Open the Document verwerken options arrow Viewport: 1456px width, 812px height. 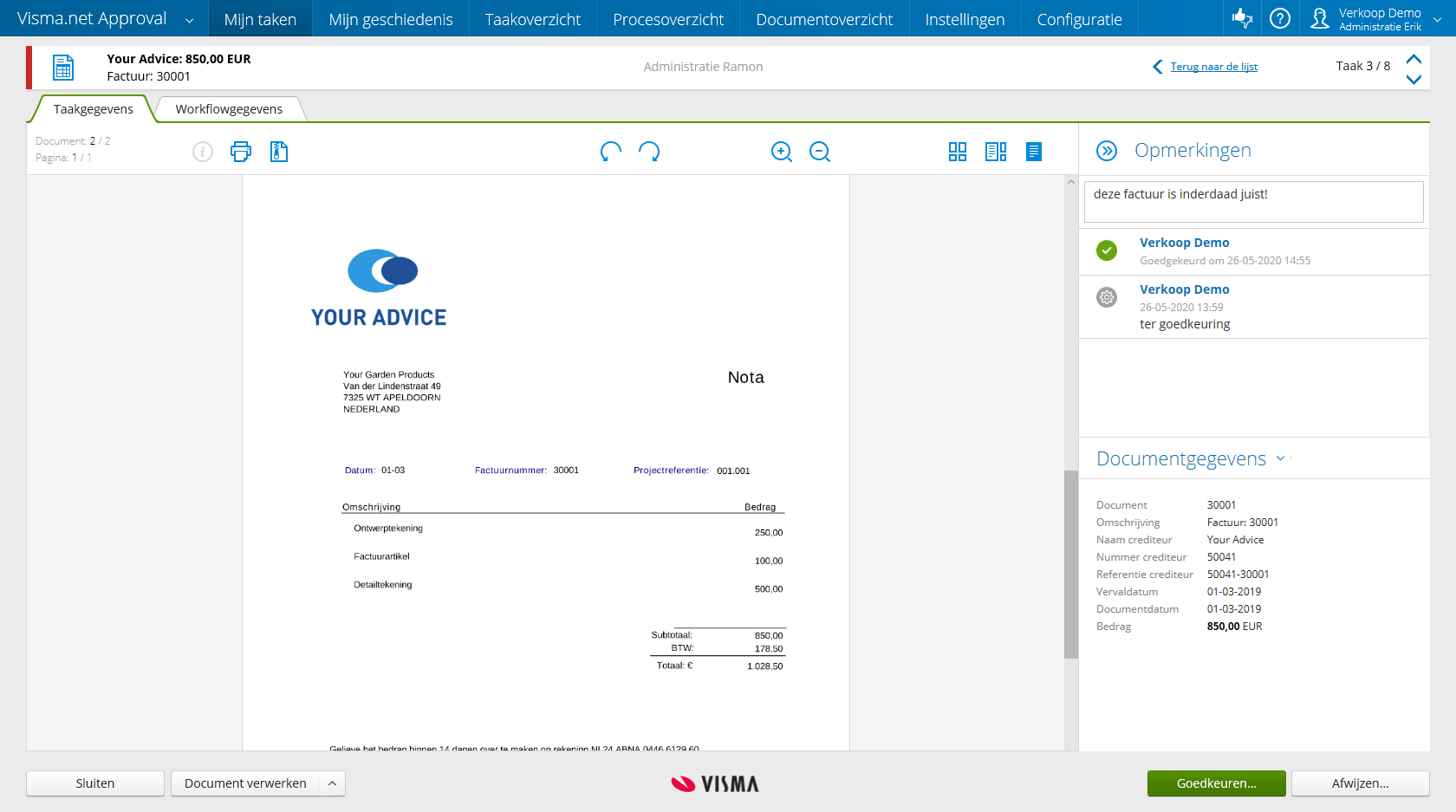(332, 783)
